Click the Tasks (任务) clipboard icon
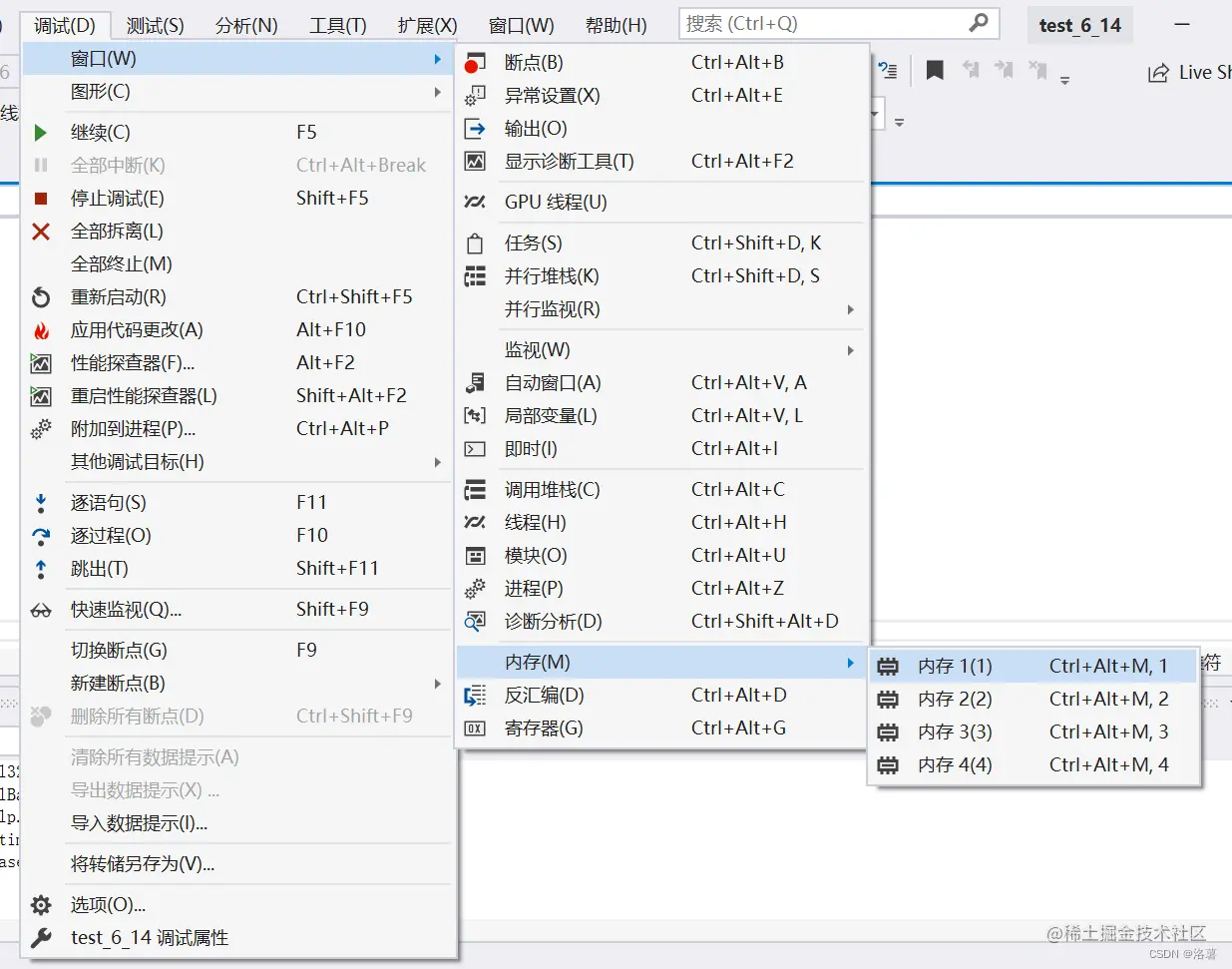Viewport: 1232px width, 969px height. (475, 243)
